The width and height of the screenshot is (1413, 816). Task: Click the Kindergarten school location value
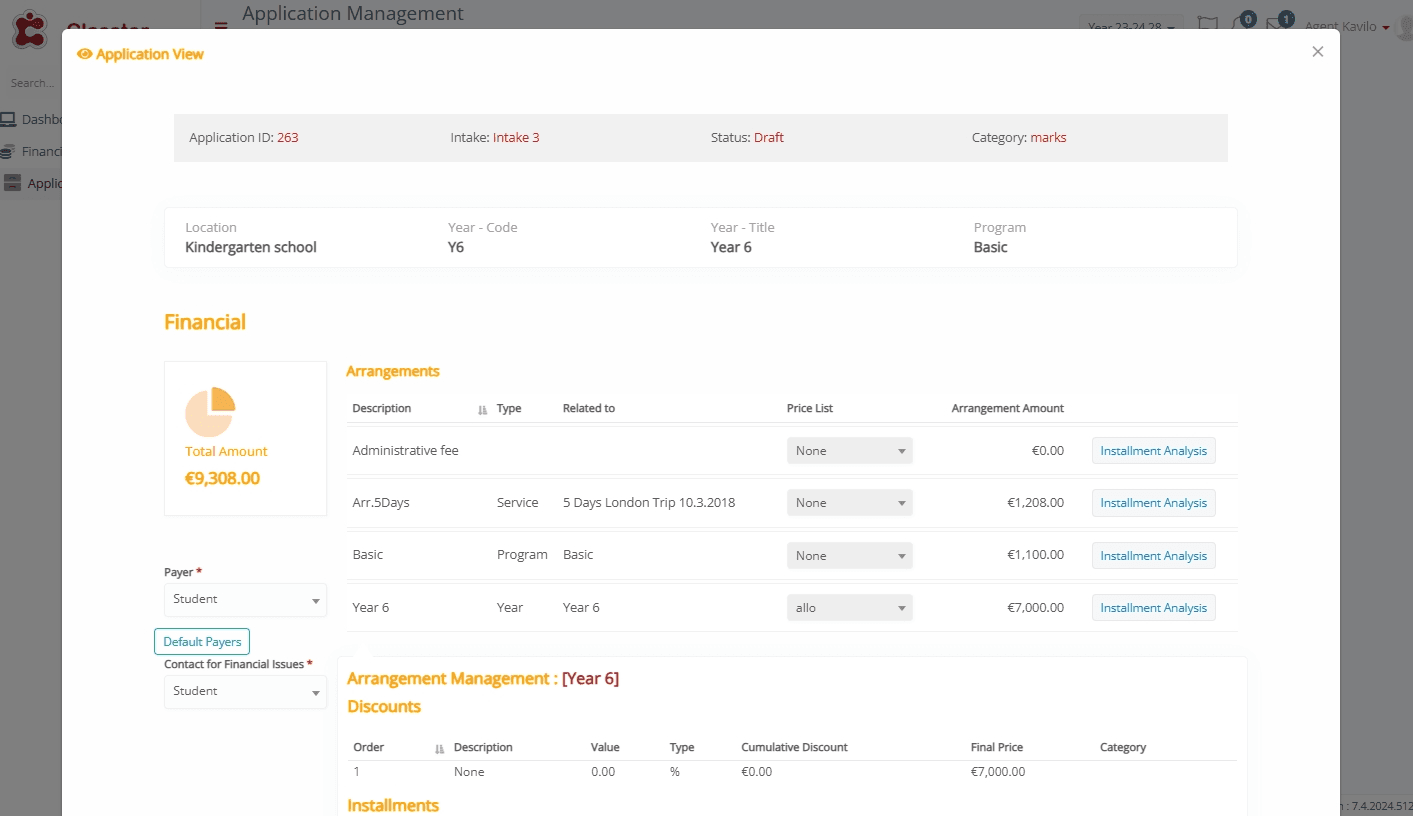pos(251,248)
